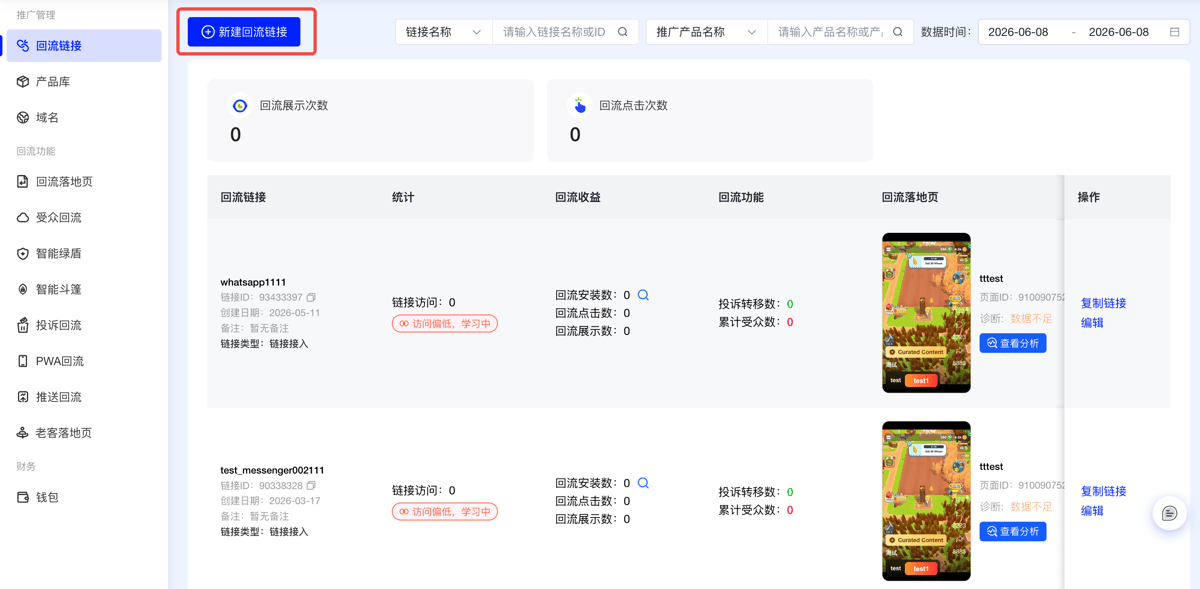Click landing page thumbnail in whatsapp1111 row

[926, 313]
